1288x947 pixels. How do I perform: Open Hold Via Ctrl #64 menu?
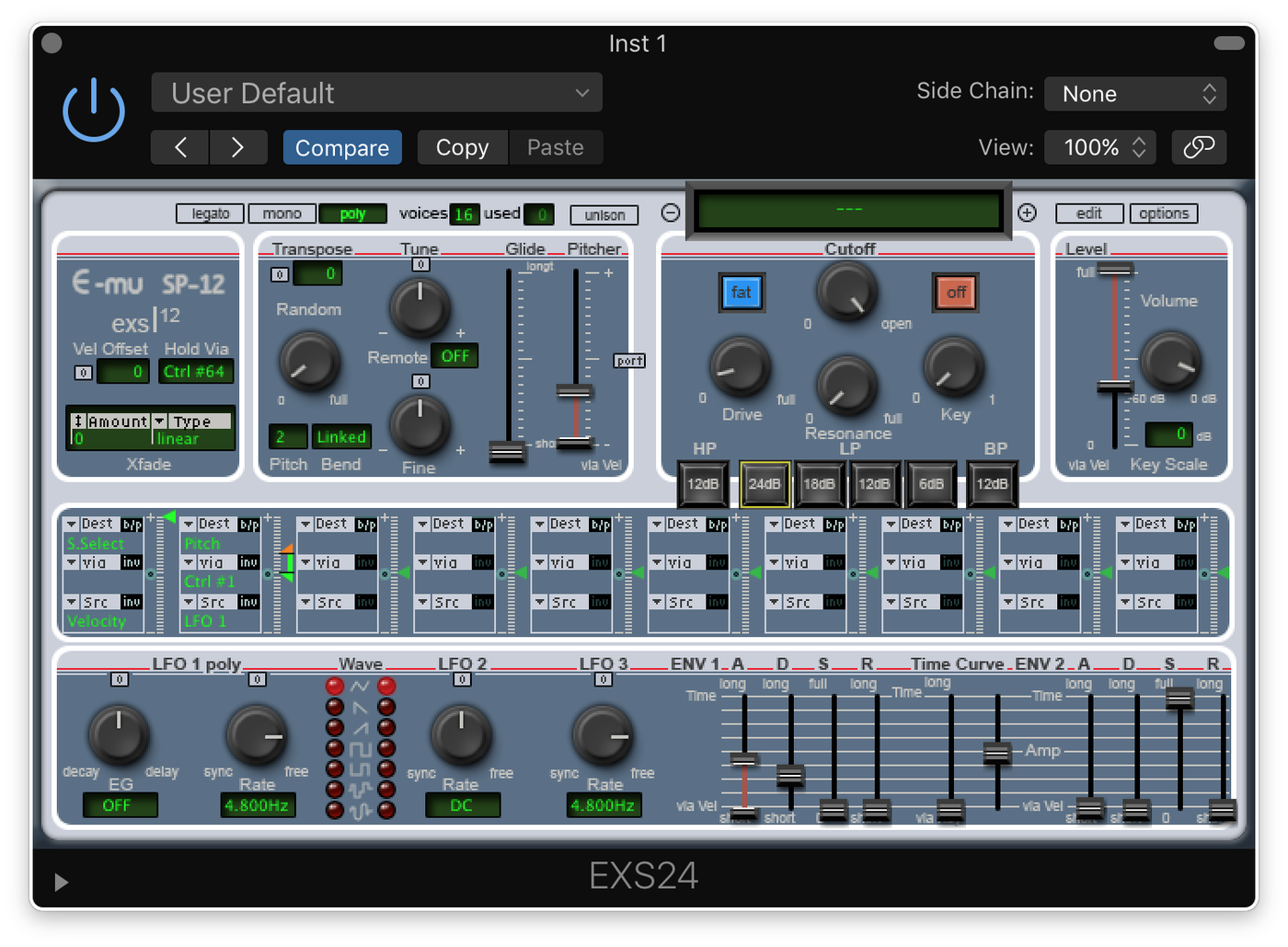point(195,372)
